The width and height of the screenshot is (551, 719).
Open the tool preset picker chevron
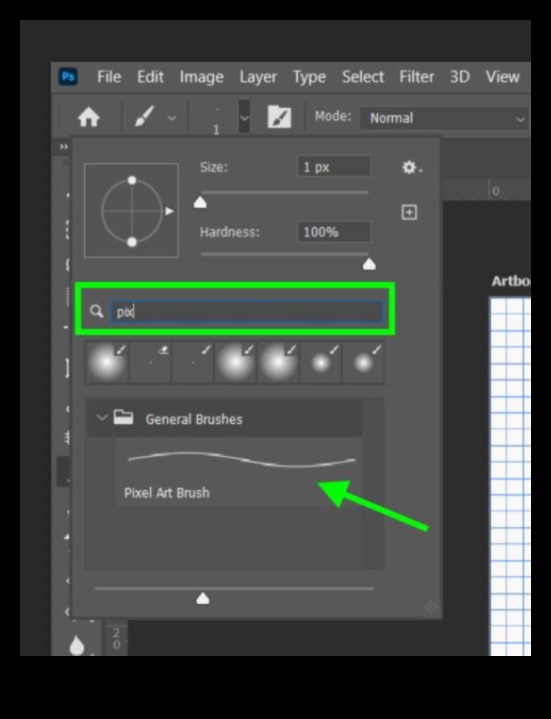171,118
